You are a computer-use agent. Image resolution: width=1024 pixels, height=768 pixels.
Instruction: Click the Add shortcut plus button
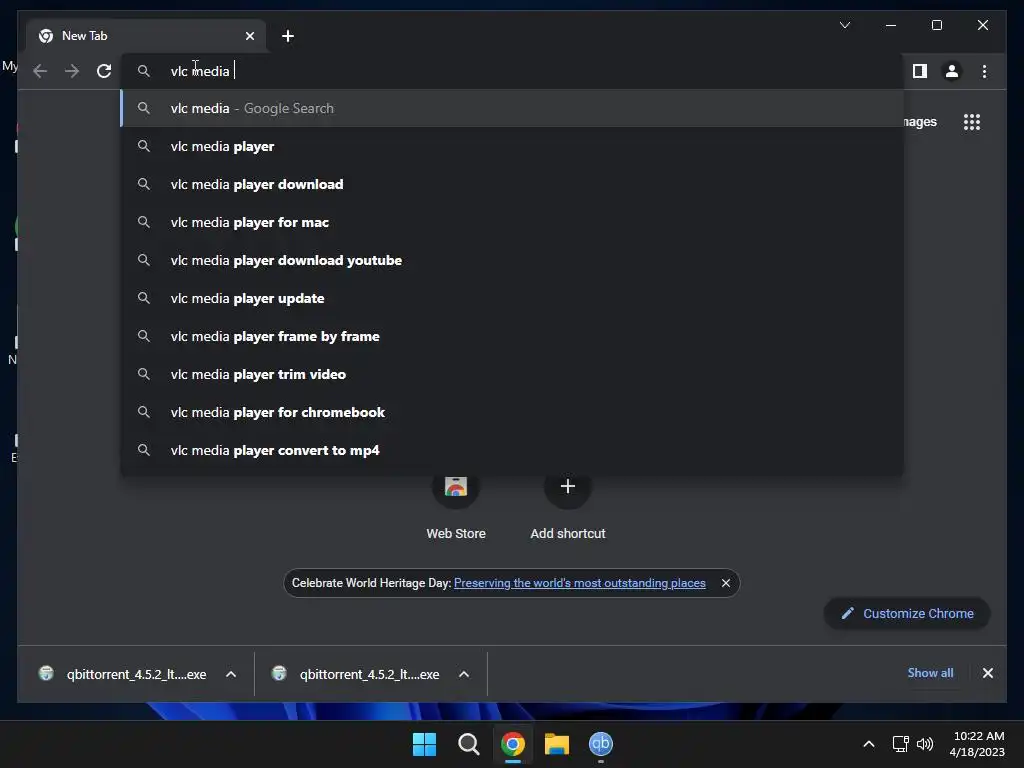coord(568,486)
